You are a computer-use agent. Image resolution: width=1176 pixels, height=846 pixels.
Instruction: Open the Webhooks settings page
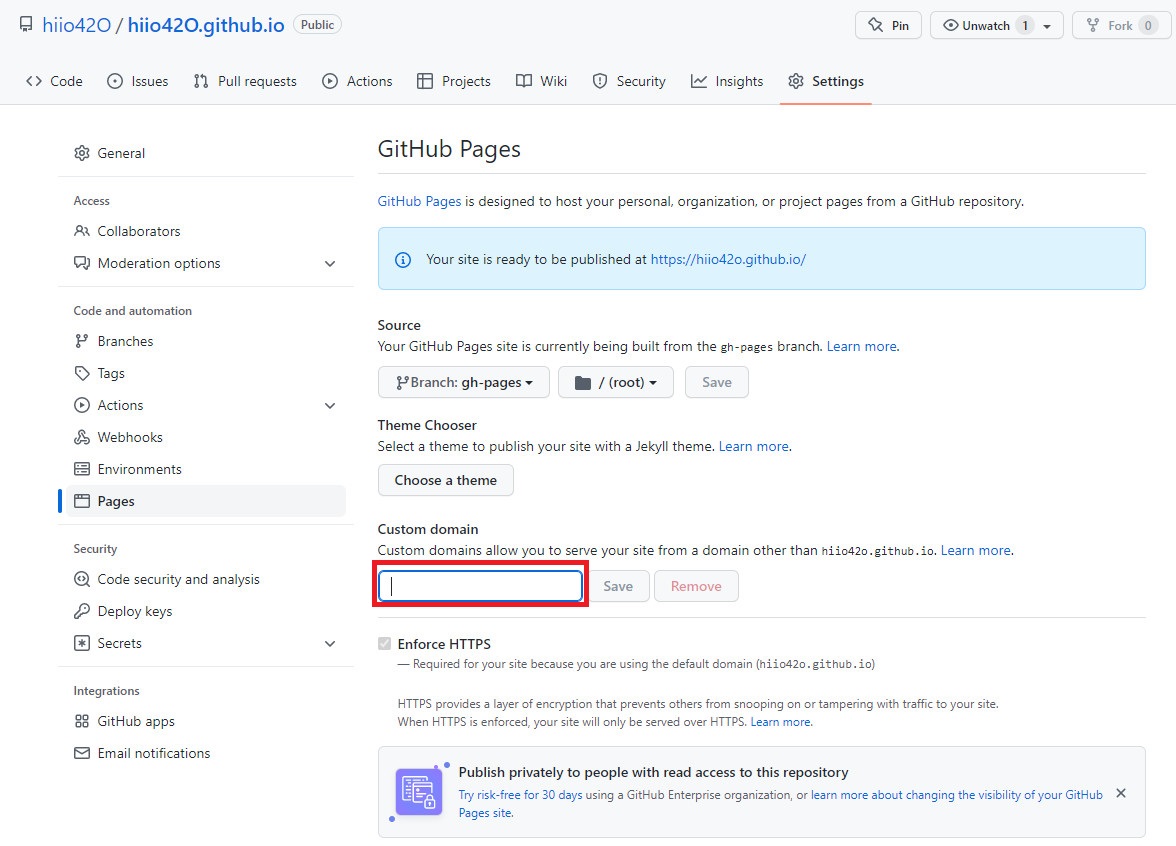point(130,437)
